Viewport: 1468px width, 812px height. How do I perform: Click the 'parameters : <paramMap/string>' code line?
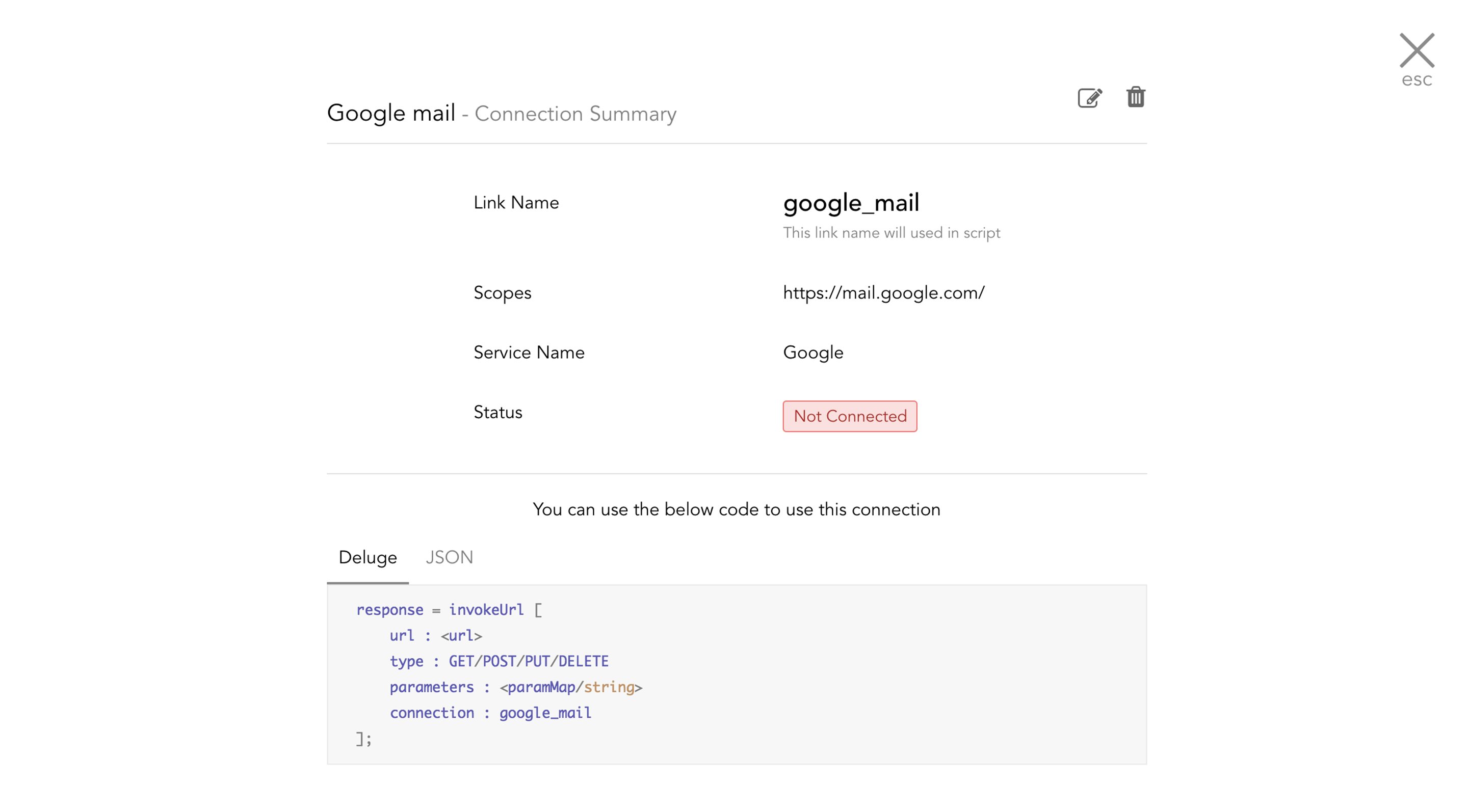pyautogui.click(x=515, y=687)
